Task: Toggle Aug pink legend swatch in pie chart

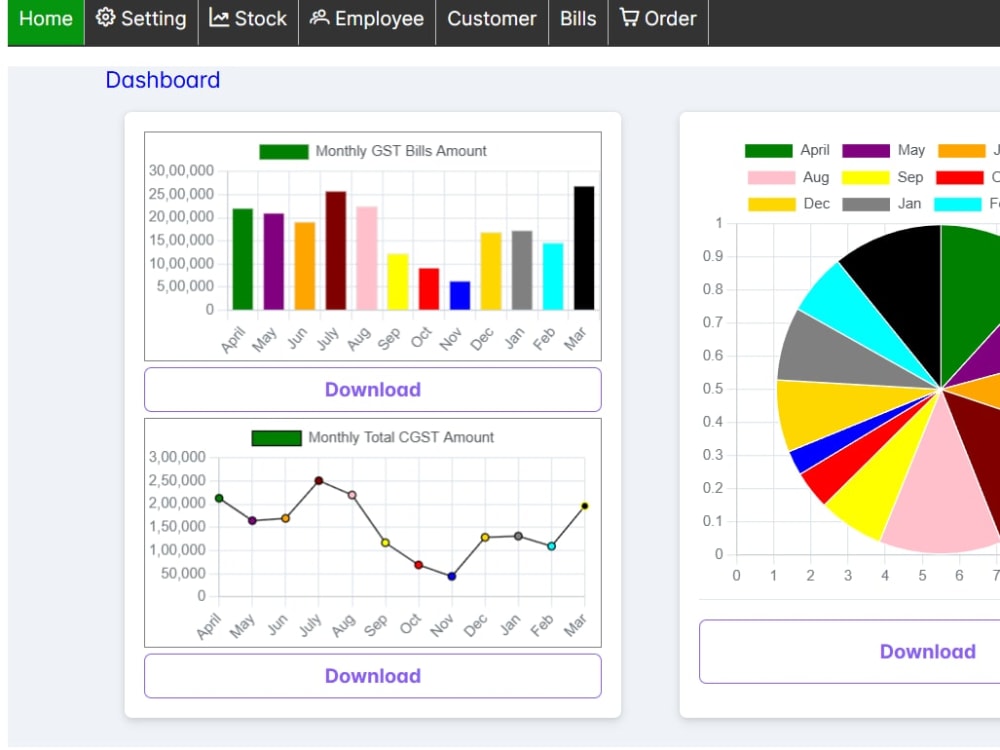Action: [772, 177]
